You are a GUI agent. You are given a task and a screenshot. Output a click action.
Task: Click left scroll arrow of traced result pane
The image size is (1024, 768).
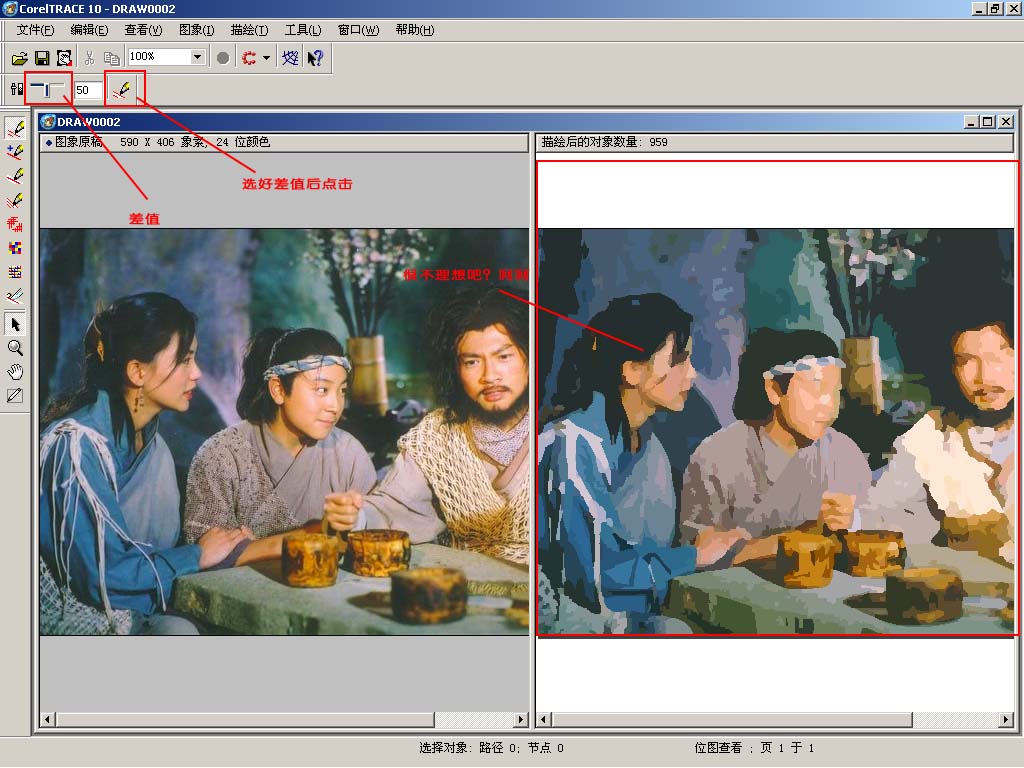coord(544,720)
